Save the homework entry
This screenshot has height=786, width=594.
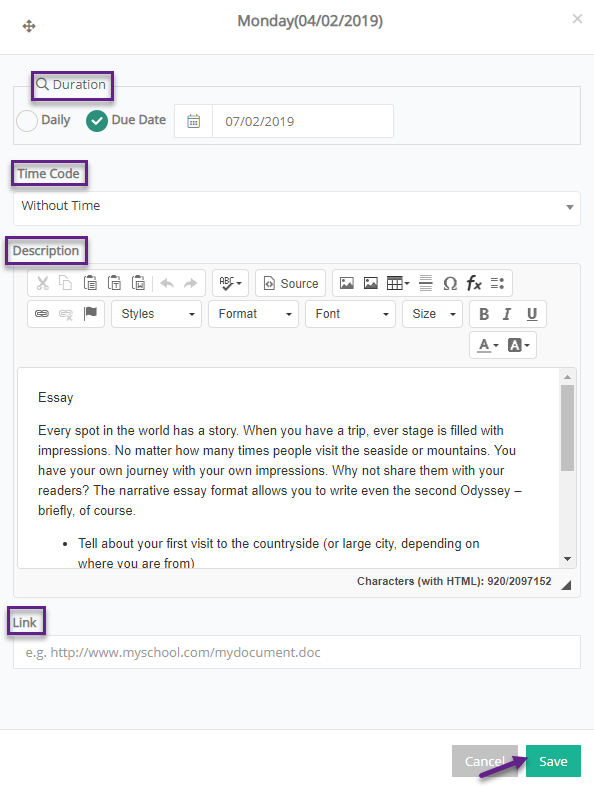tap(553, 761)
